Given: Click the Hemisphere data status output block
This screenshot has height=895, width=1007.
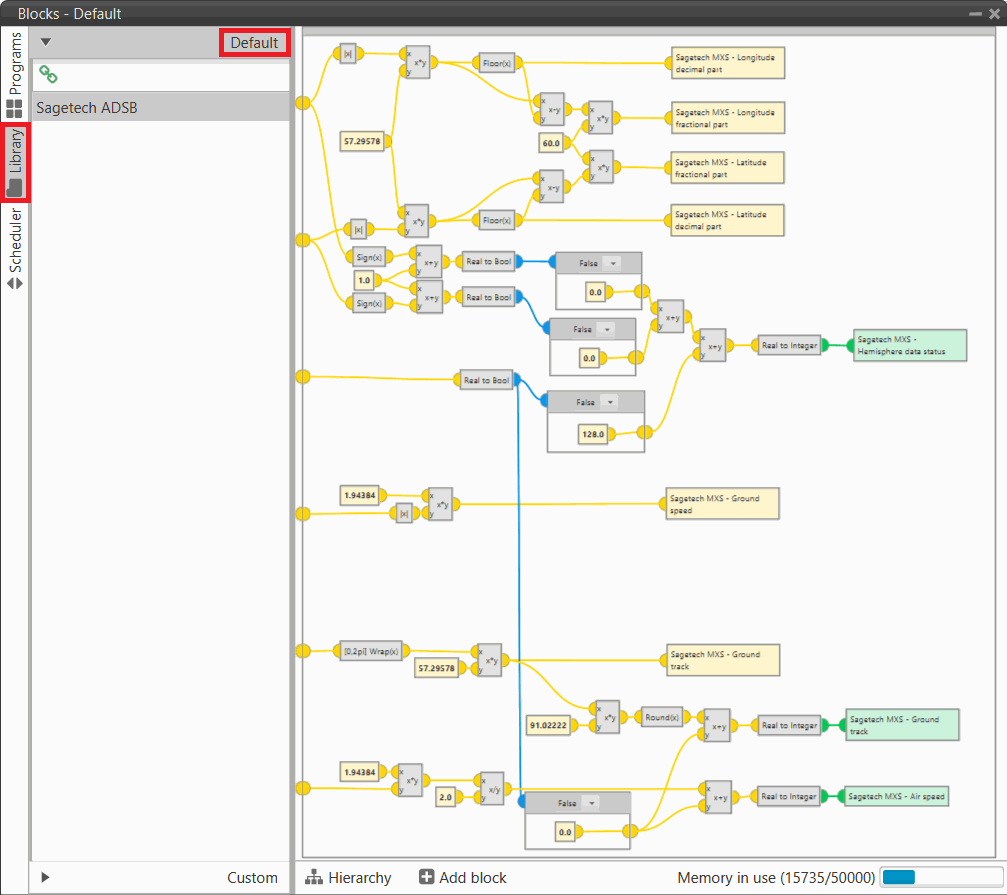Looking at the screenshot, I should point(909,345).
